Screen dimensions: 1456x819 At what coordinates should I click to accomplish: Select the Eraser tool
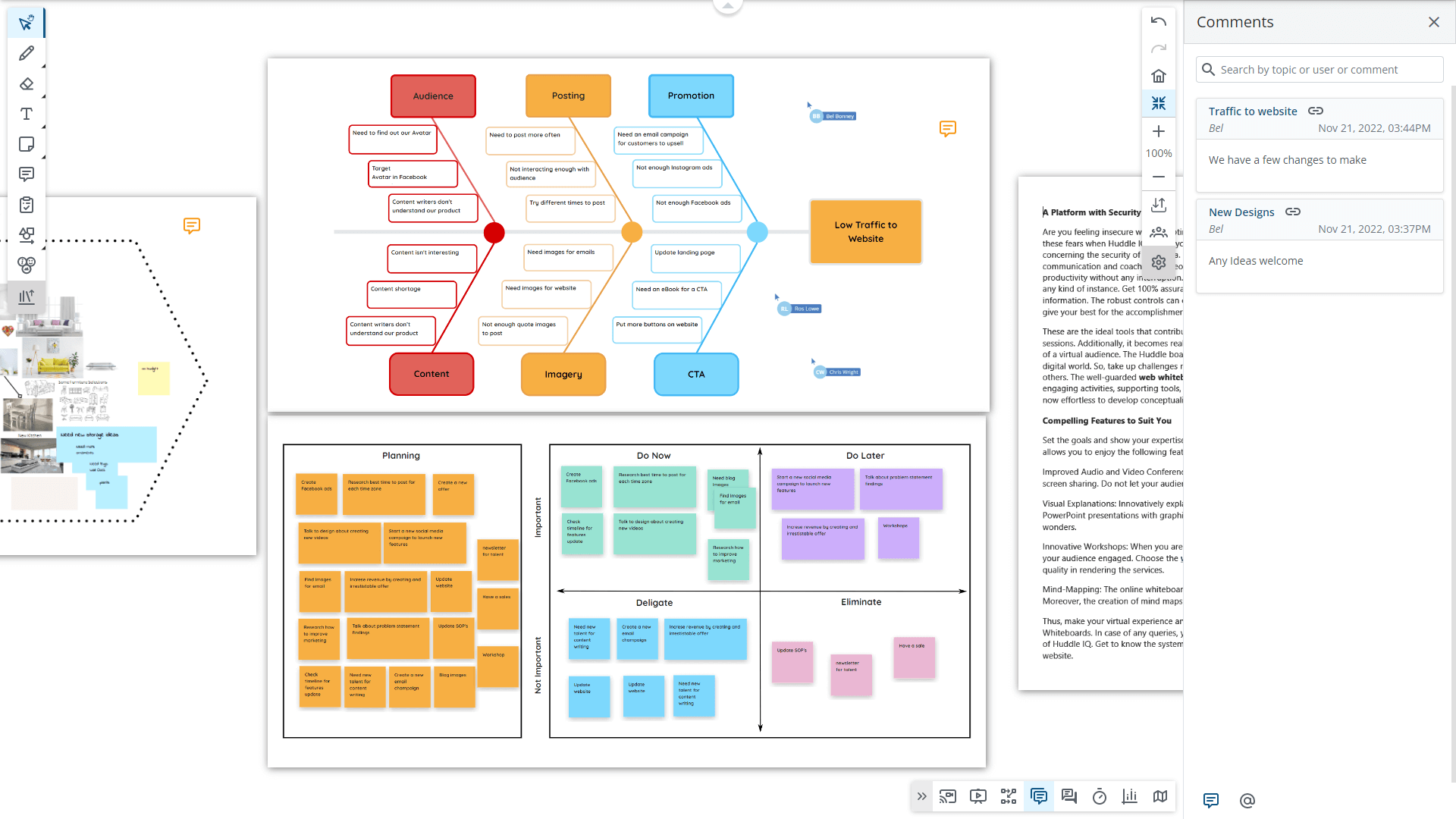tap(27, 83)
